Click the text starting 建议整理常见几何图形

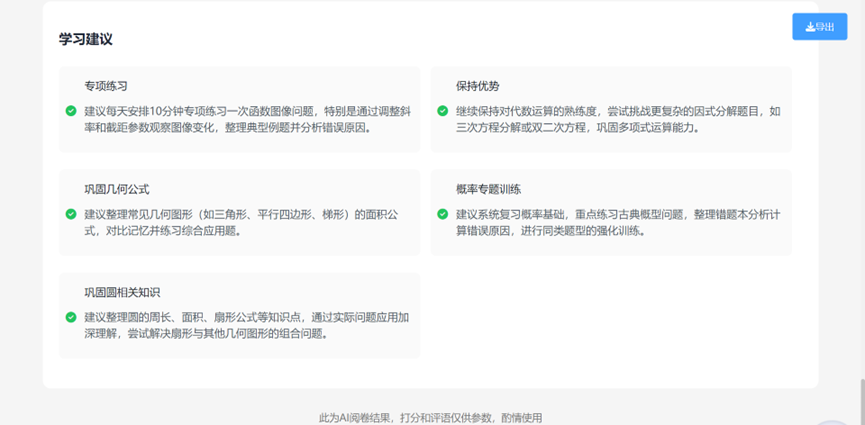pos(241,222)
